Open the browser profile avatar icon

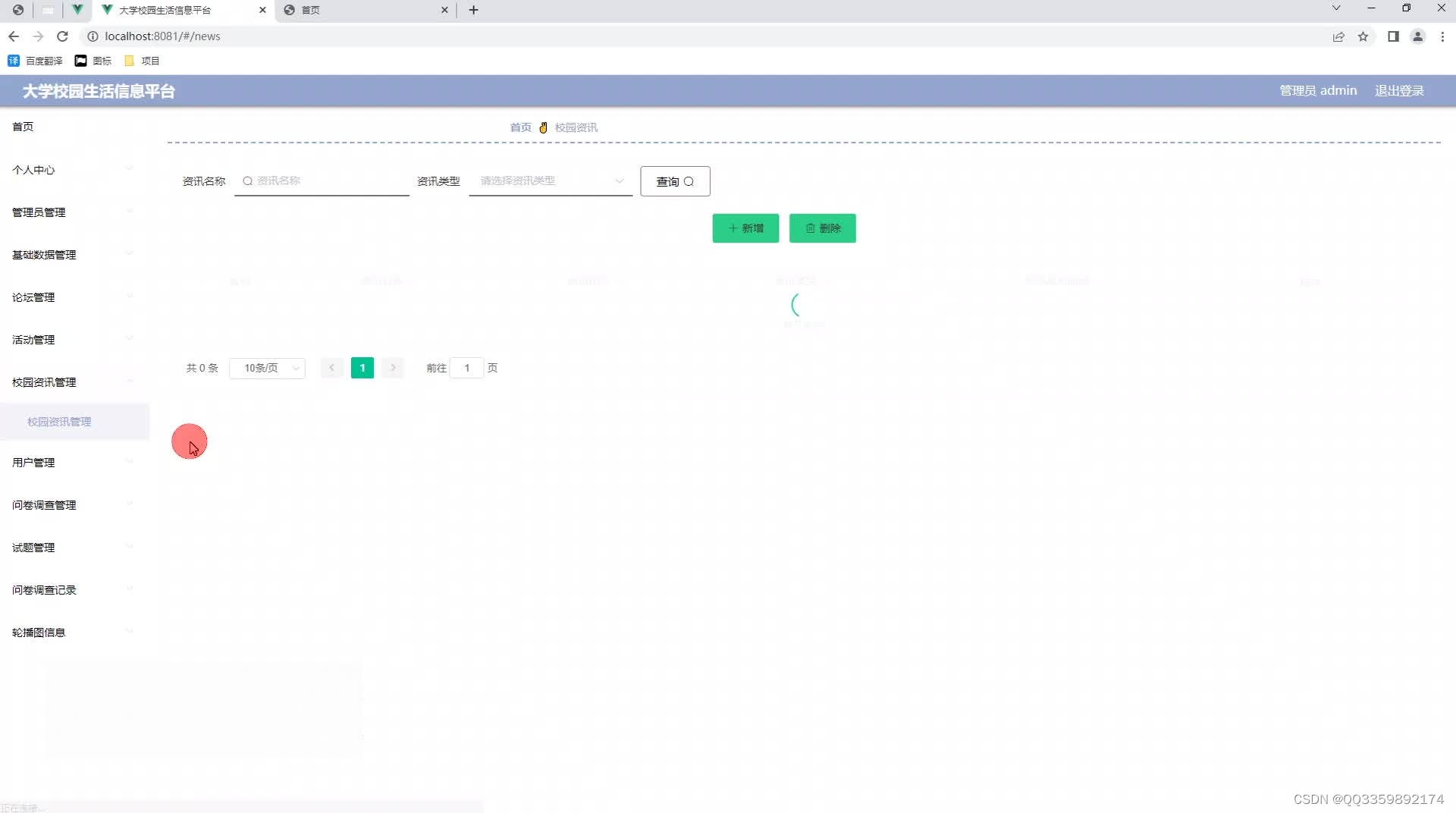tap(1417, 36)
